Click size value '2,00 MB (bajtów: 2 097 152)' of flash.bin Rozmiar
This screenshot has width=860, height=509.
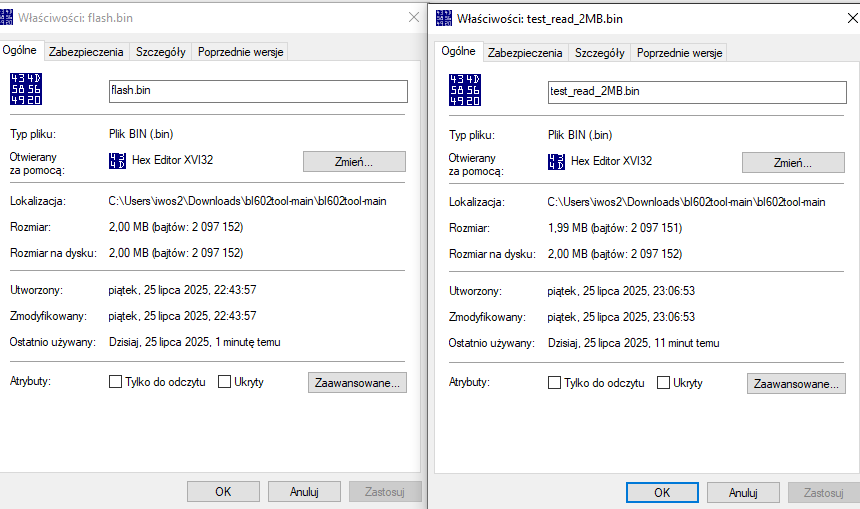176,227
